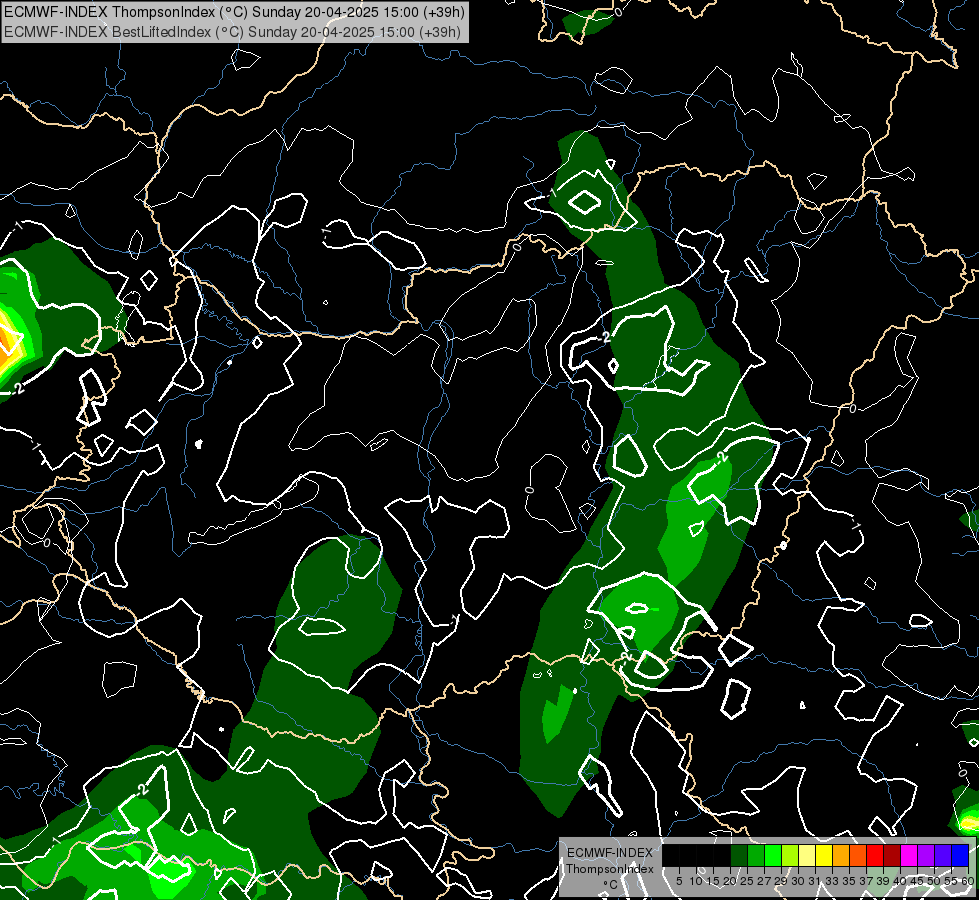Select the bright red 37-39 legend swatch

coord(875,856)
